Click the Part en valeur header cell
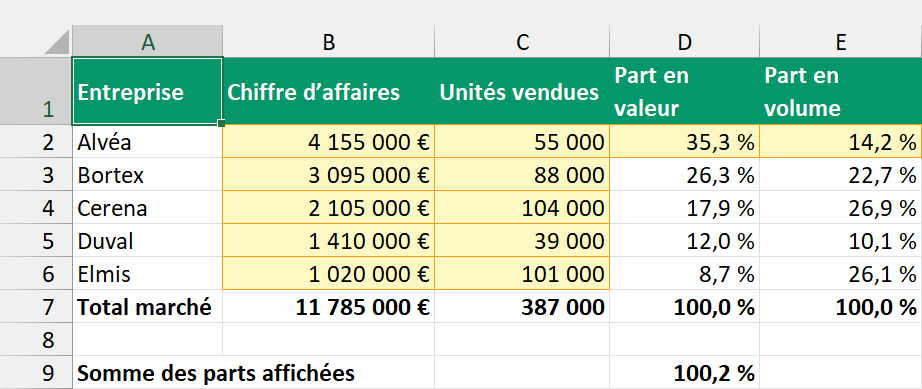 [684, 91]
